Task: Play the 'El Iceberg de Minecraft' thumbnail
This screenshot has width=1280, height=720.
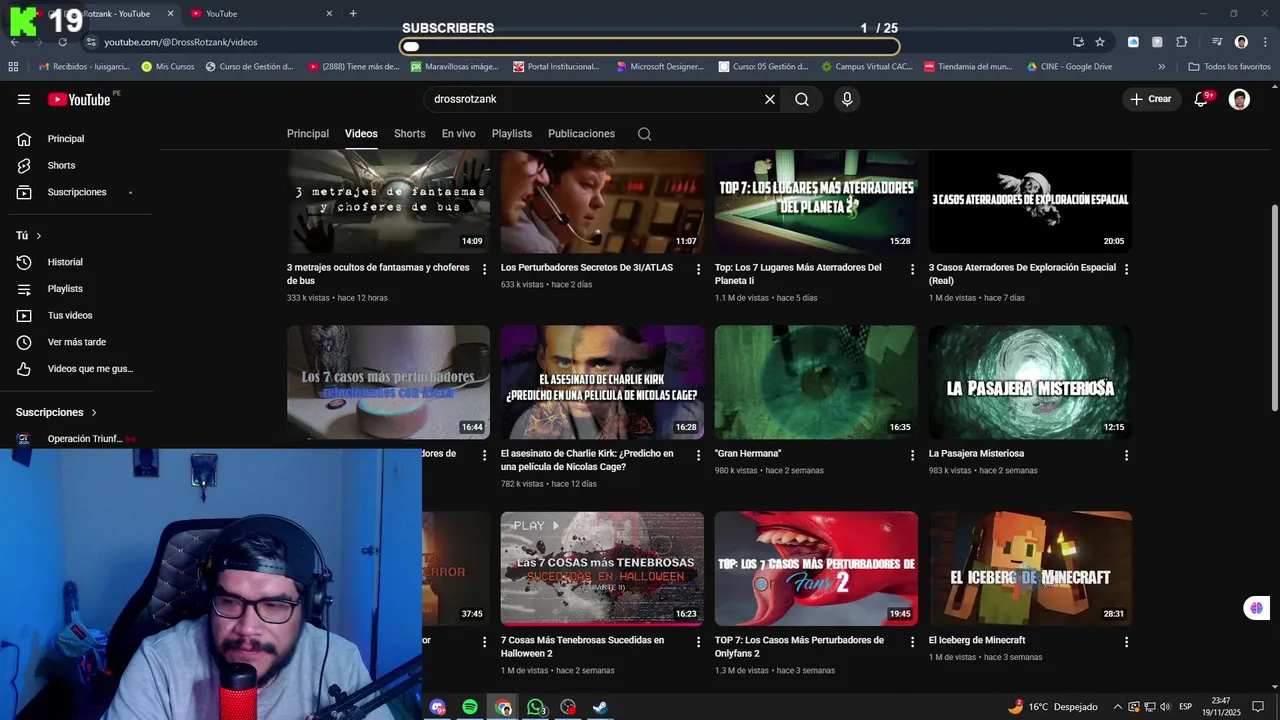Action: pyautogui.click(x=1030, y=568)
